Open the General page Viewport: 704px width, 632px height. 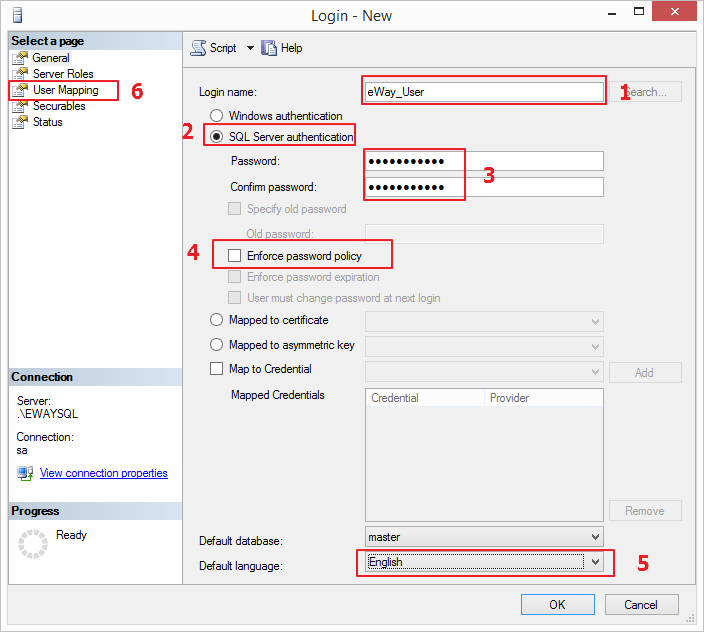[x=51, y=58]
